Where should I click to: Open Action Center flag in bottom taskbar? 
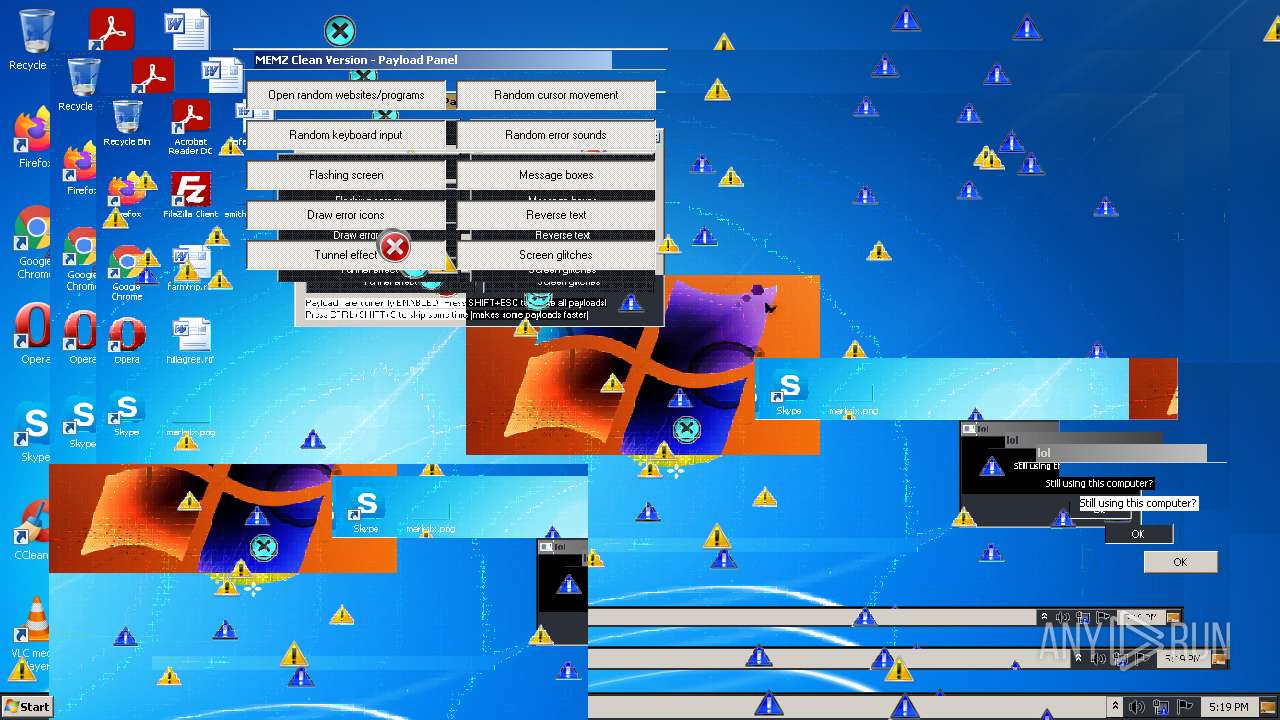pyautogui.click(x=1186, y=707)
